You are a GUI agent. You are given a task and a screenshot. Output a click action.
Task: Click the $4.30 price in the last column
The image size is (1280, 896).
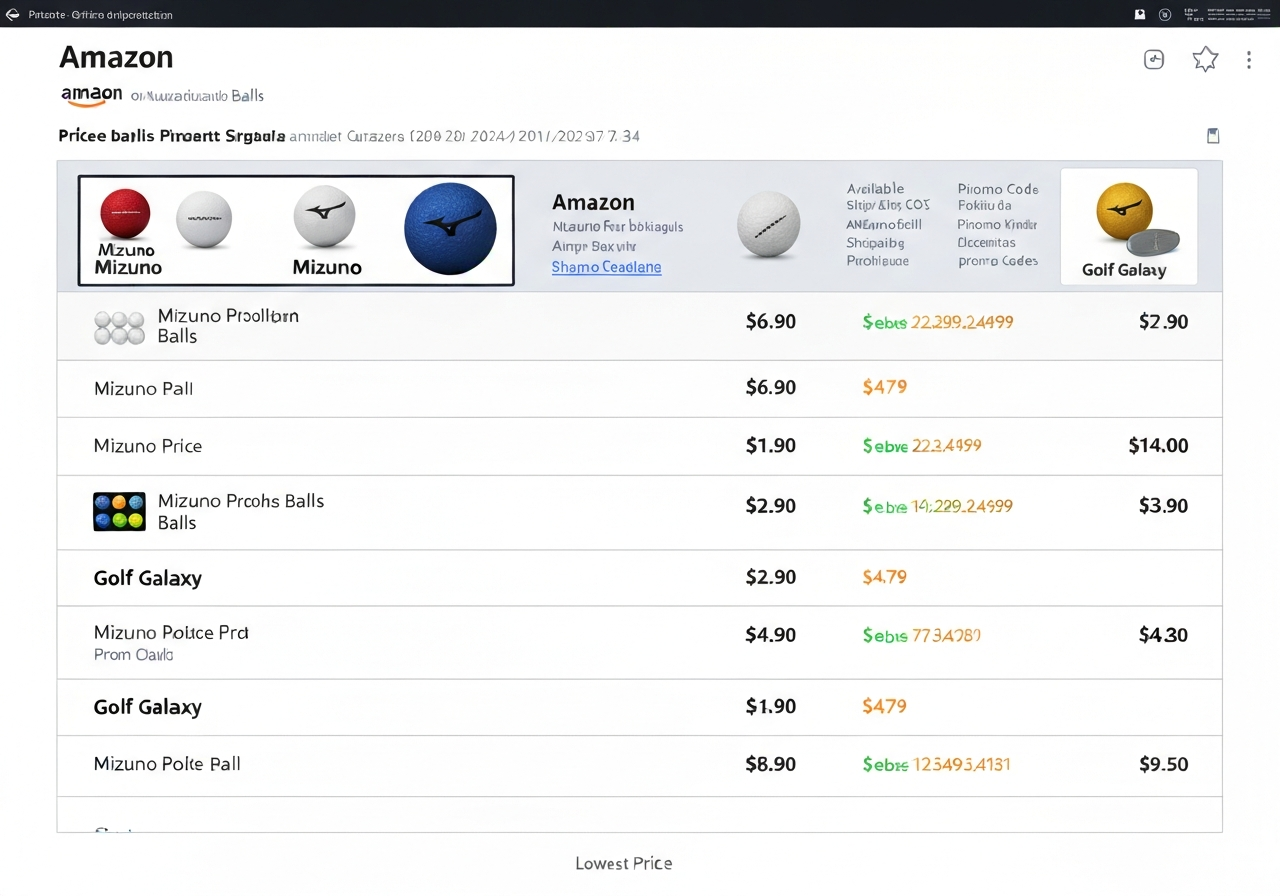(1164, 635)
